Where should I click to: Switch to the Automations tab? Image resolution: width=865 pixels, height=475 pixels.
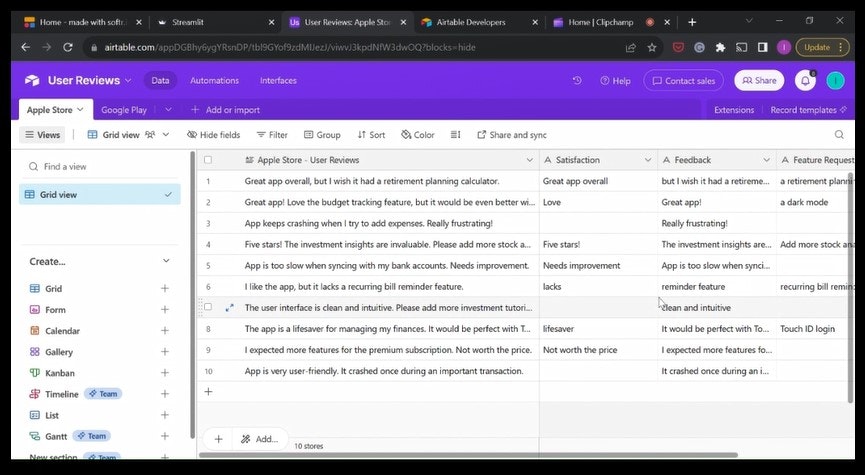tap(214, 81)
